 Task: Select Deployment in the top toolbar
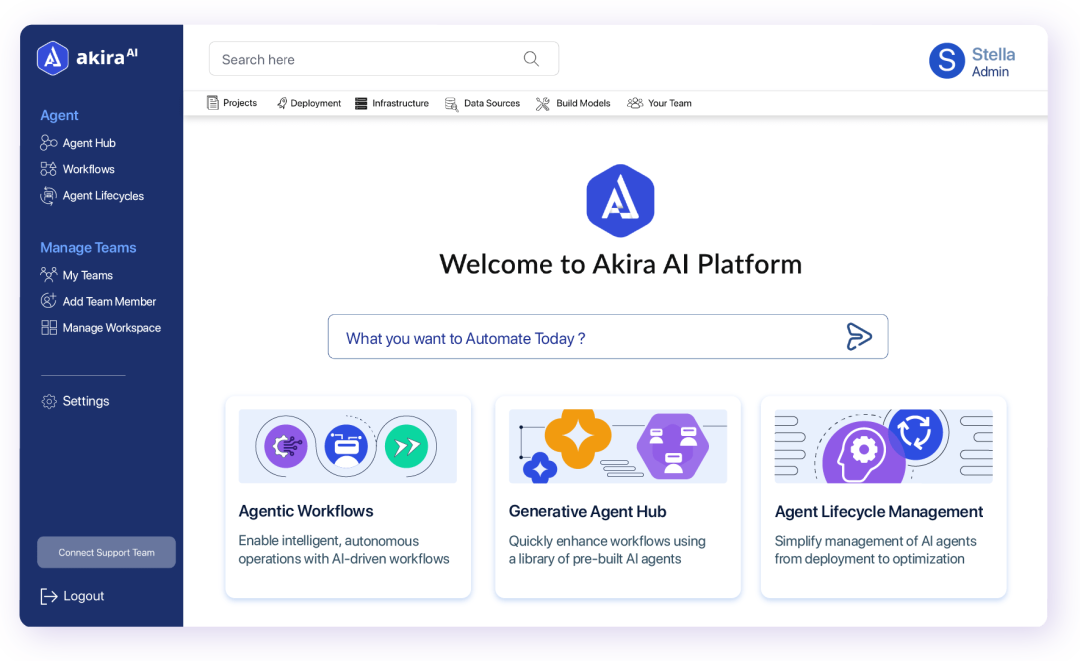coord(309,103)
